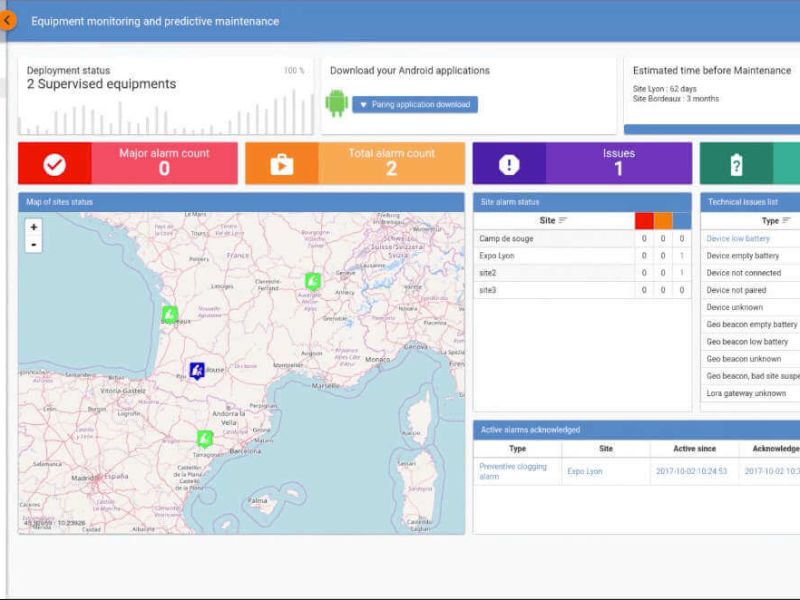
Task: Click the Major alarm count tile
Action: pyautogui.click(x=128, y=163)
